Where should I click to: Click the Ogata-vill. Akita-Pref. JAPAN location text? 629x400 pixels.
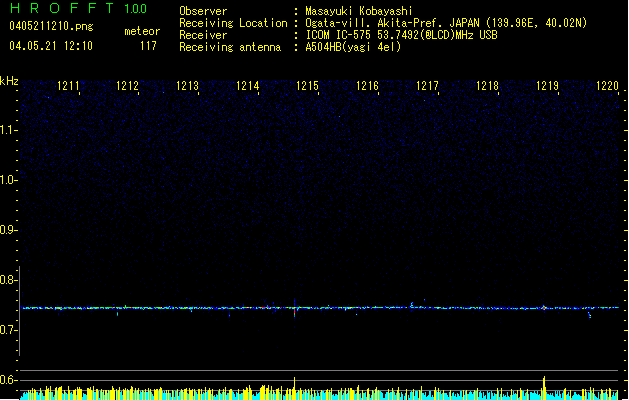click(x=393, y=23)
